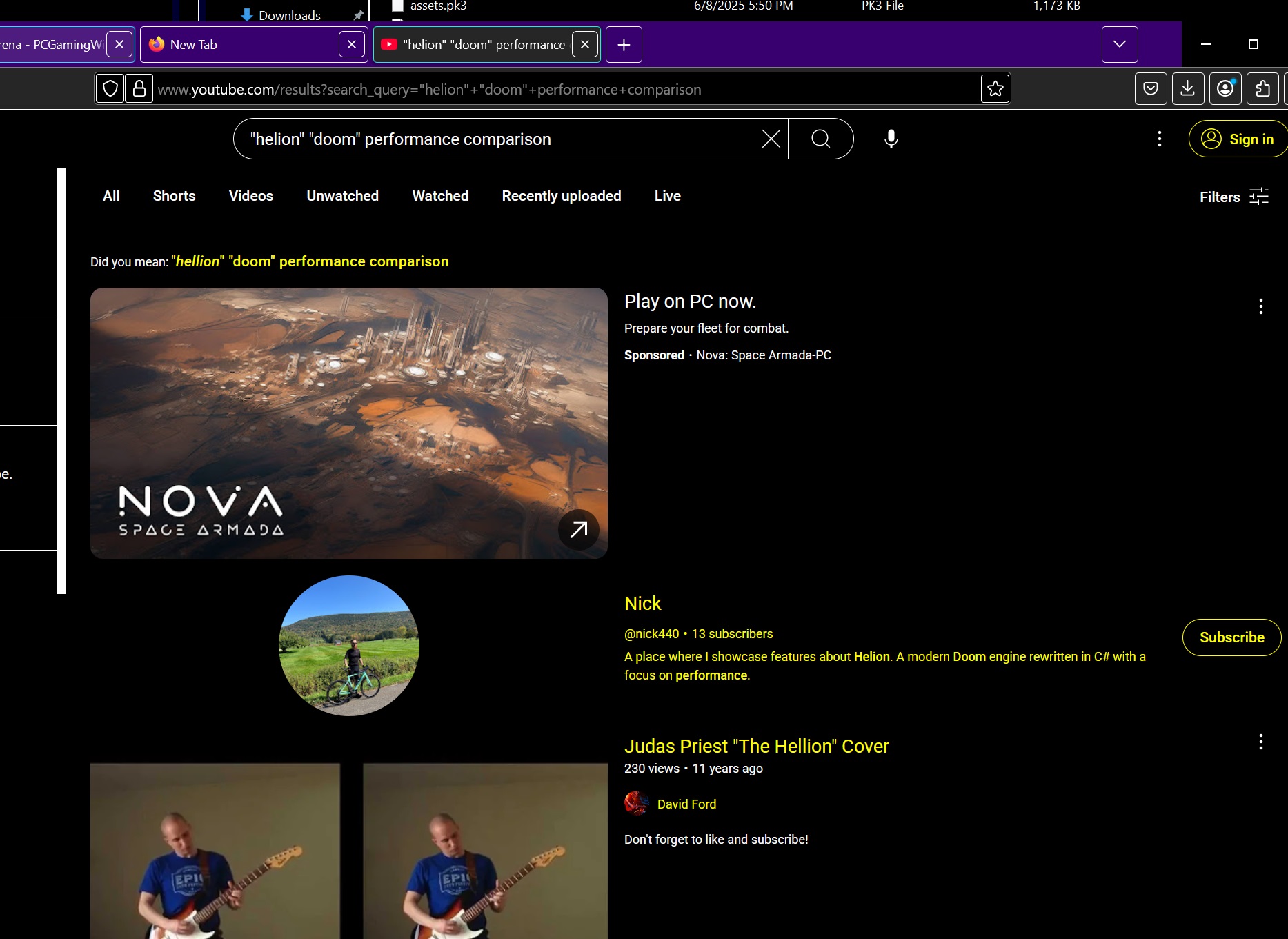Open options for Judas Priest video
Image resolution: width=1288 pixels, height=939 pixels.
pos(1260,742)
